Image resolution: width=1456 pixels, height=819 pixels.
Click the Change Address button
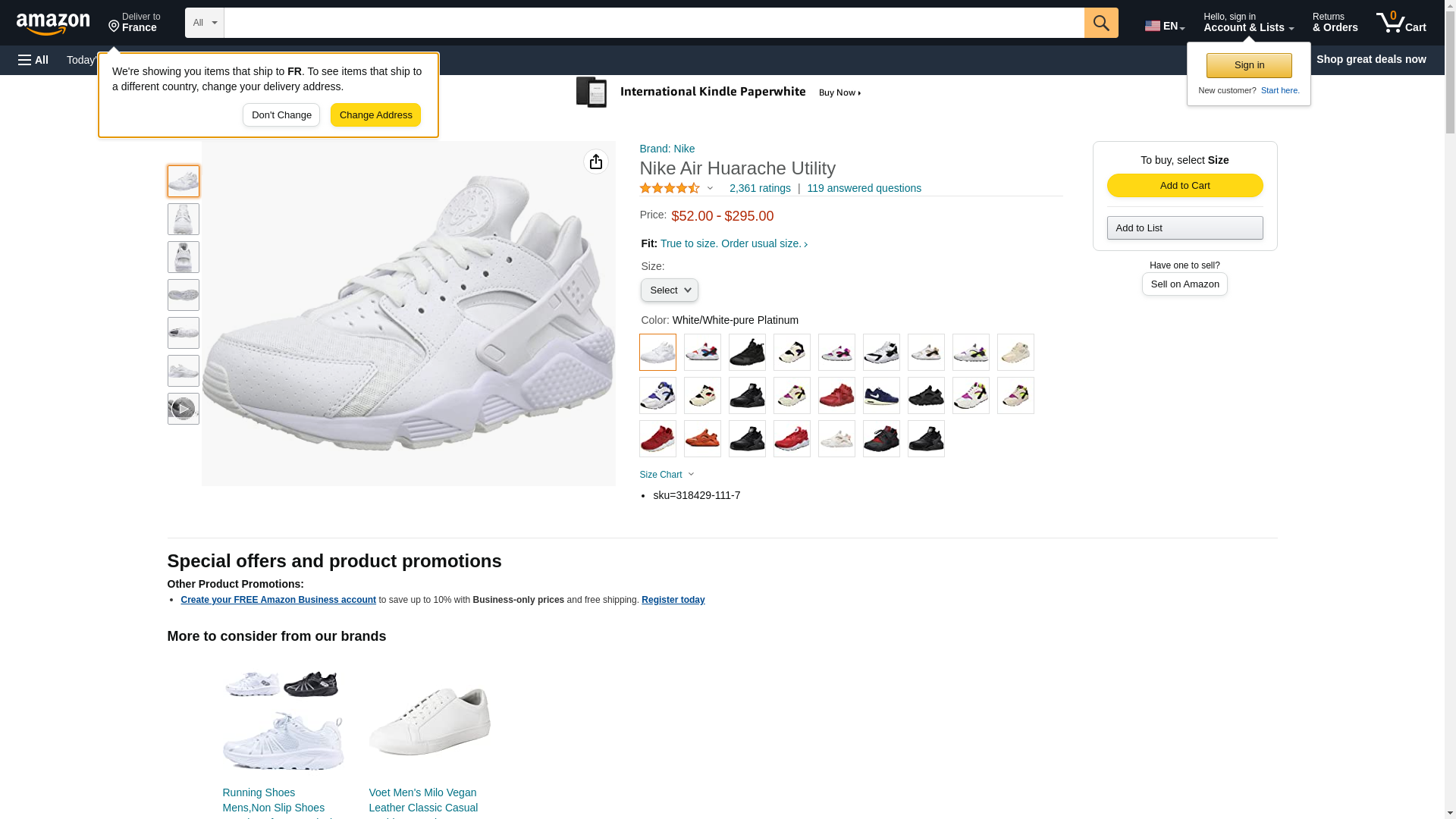(x=375, y=115)
